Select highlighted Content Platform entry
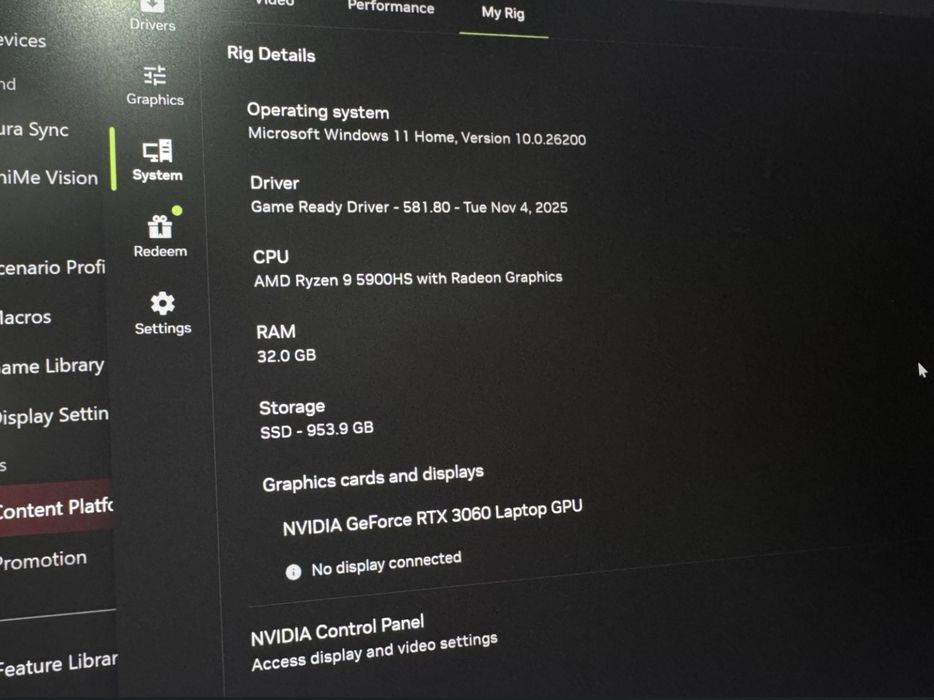Screen dimensions: 934x700 (56, 508)
